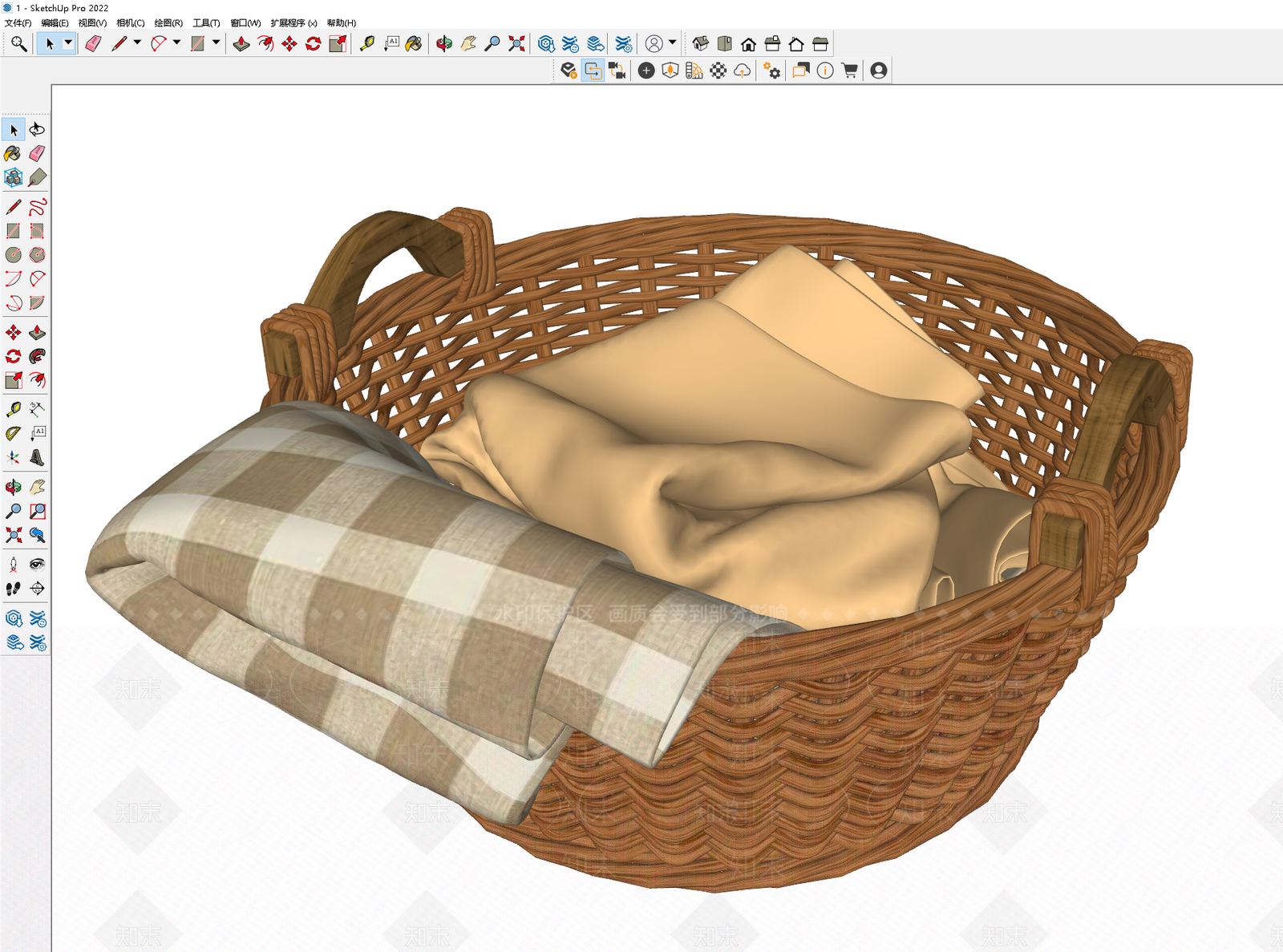The image size is (1283, 952).
Task: Select the Lasso Select tool in left toolbar
Action: 37,129
